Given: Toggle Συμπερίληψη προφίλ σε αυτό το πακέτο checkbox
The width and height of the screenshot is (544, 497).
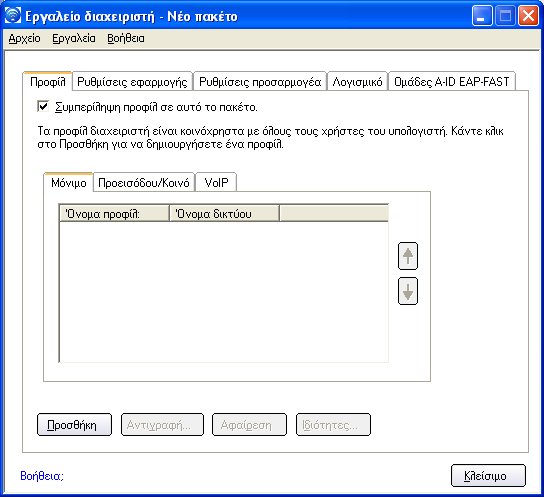Looking at the screenshot, I should click(x=43, y=106).
